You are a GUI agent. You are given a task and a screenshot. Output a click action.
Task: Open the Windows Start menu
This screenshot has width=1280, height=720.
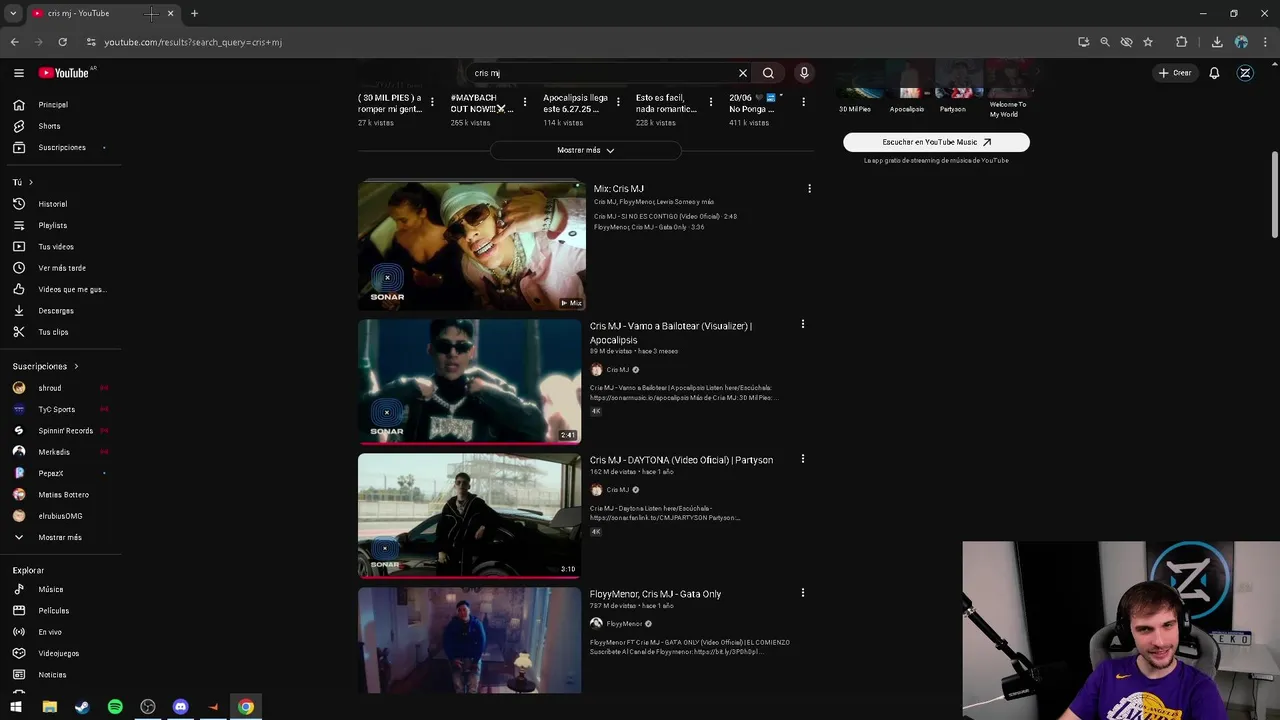[16, 707]
